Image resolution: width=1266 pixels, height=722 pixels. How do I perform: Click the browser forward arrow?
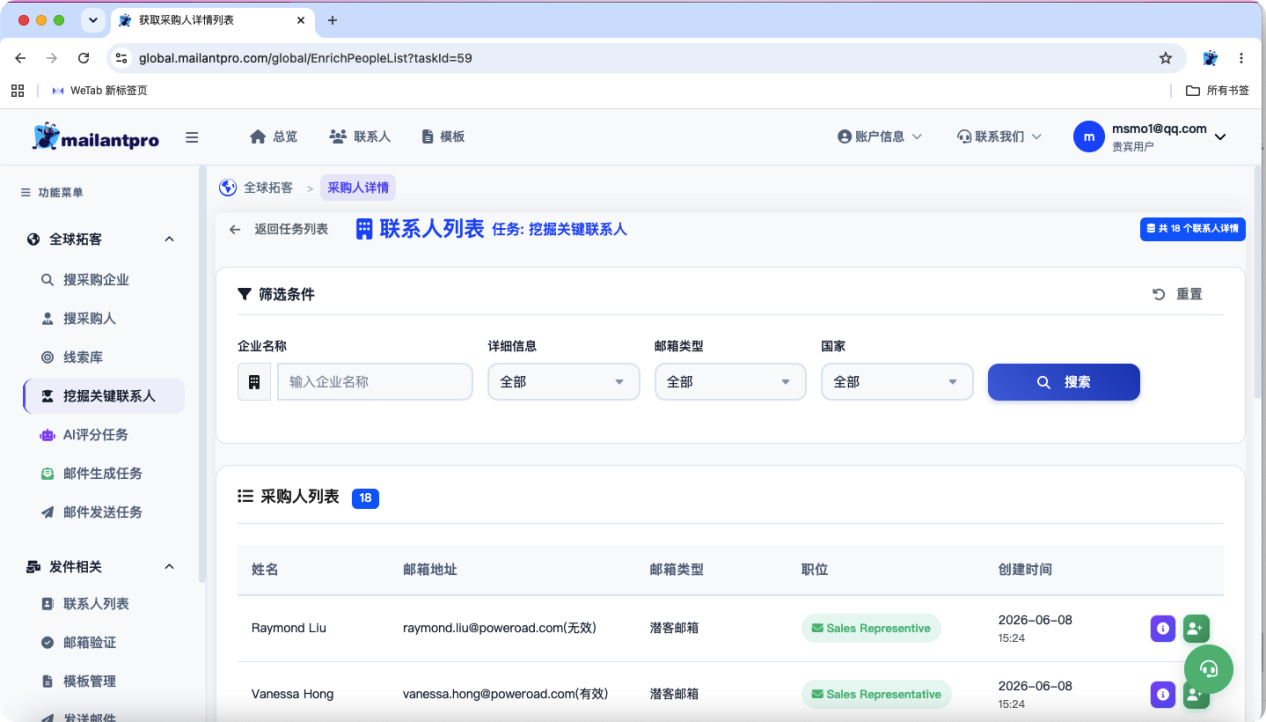(x=51, y=58)
